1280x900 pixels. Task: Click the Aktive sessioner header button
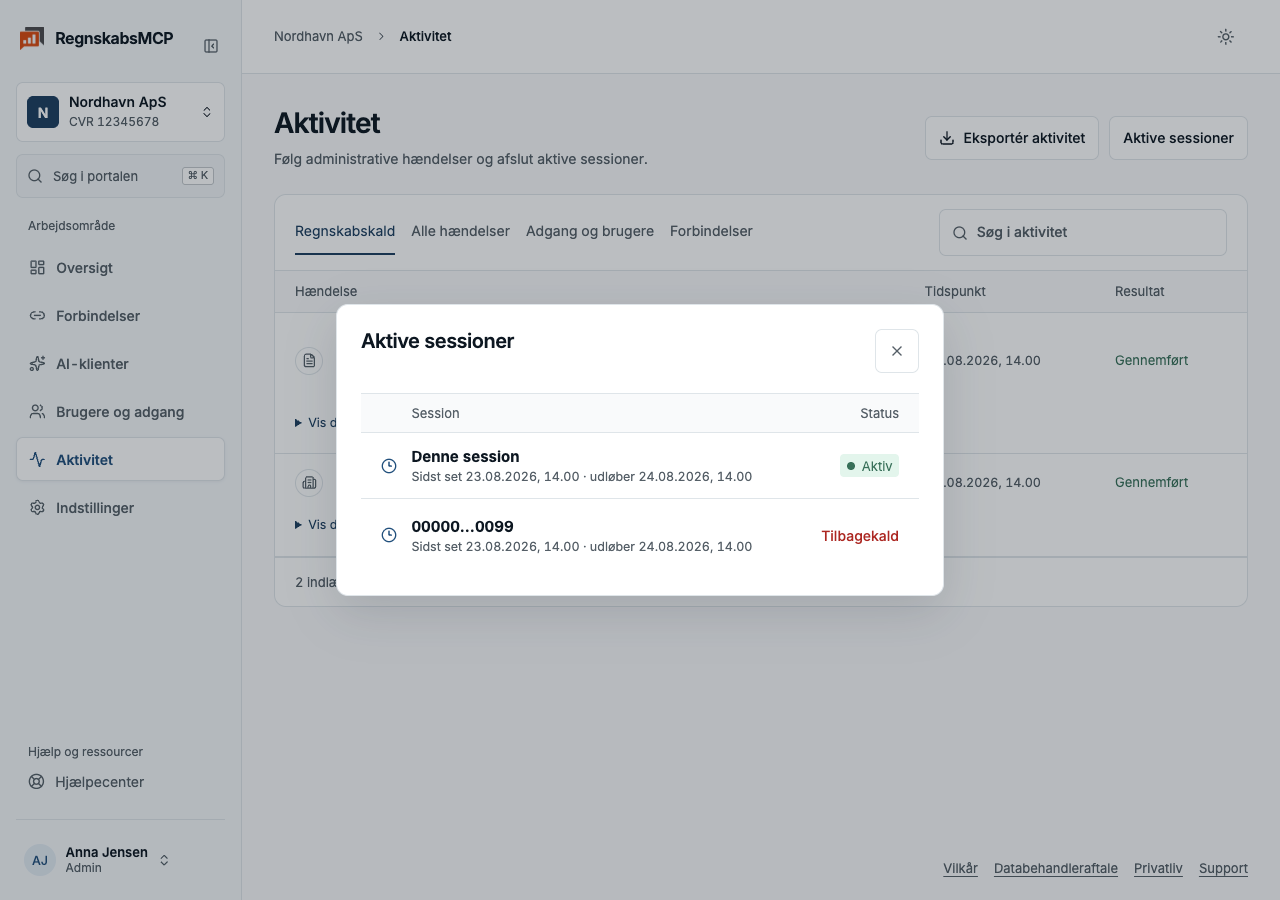pyautogui.click(x=1178, y=138)
